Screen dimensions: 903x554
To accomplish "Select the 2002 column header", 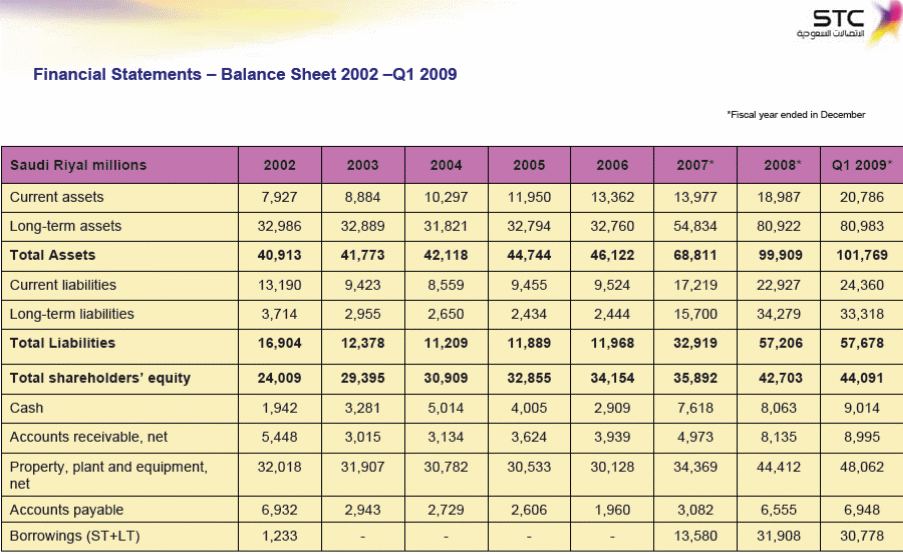I will click(280, 165).
